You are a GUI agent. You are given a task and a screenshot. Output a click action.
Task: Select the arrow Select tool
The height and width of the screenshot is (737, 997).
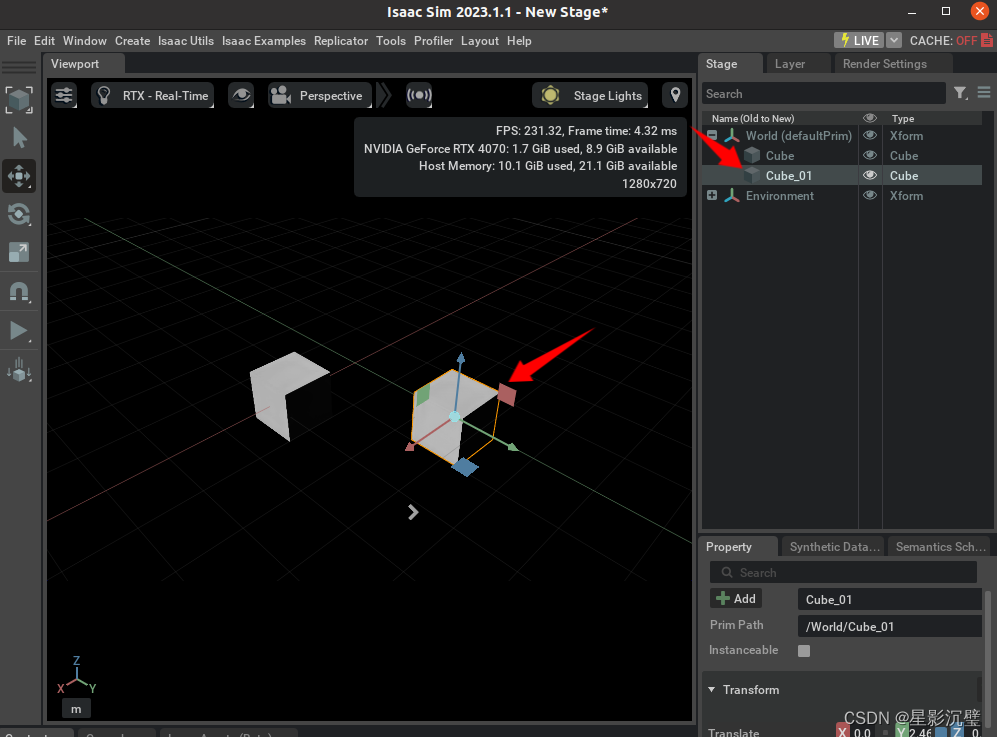(x=19, y=138)
